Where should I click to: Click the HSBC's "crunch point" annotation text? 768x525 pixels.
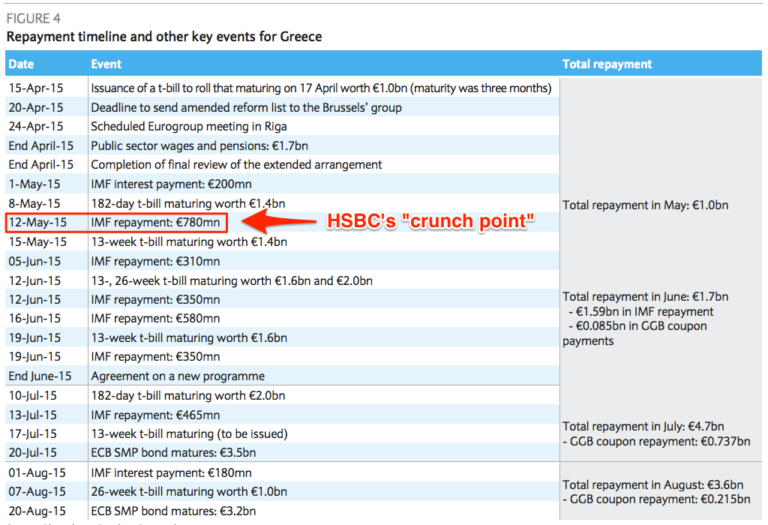(430, 220)
